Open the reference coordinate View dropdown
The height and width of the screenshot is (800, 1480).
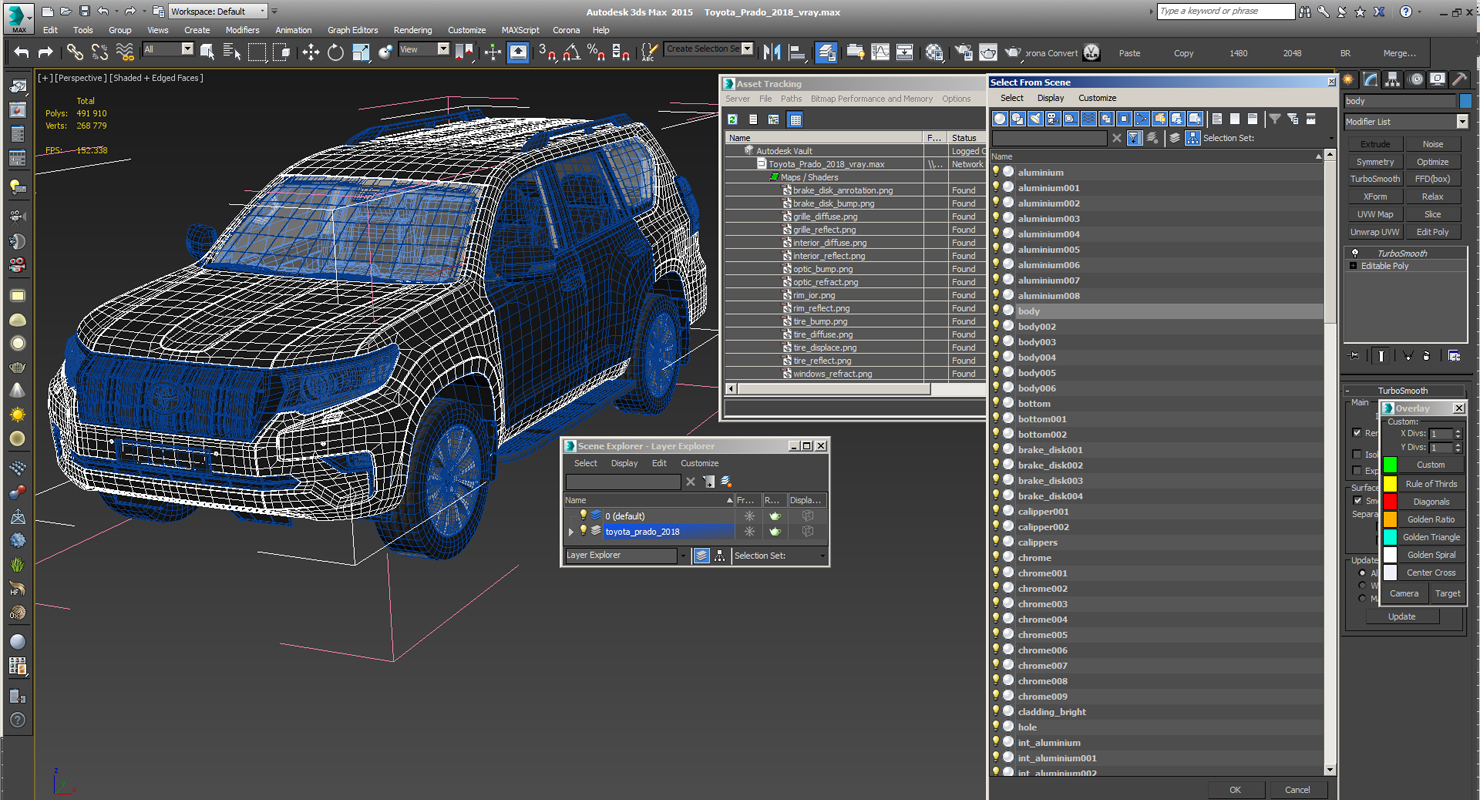pyautogui.click(x=423, y=49)
